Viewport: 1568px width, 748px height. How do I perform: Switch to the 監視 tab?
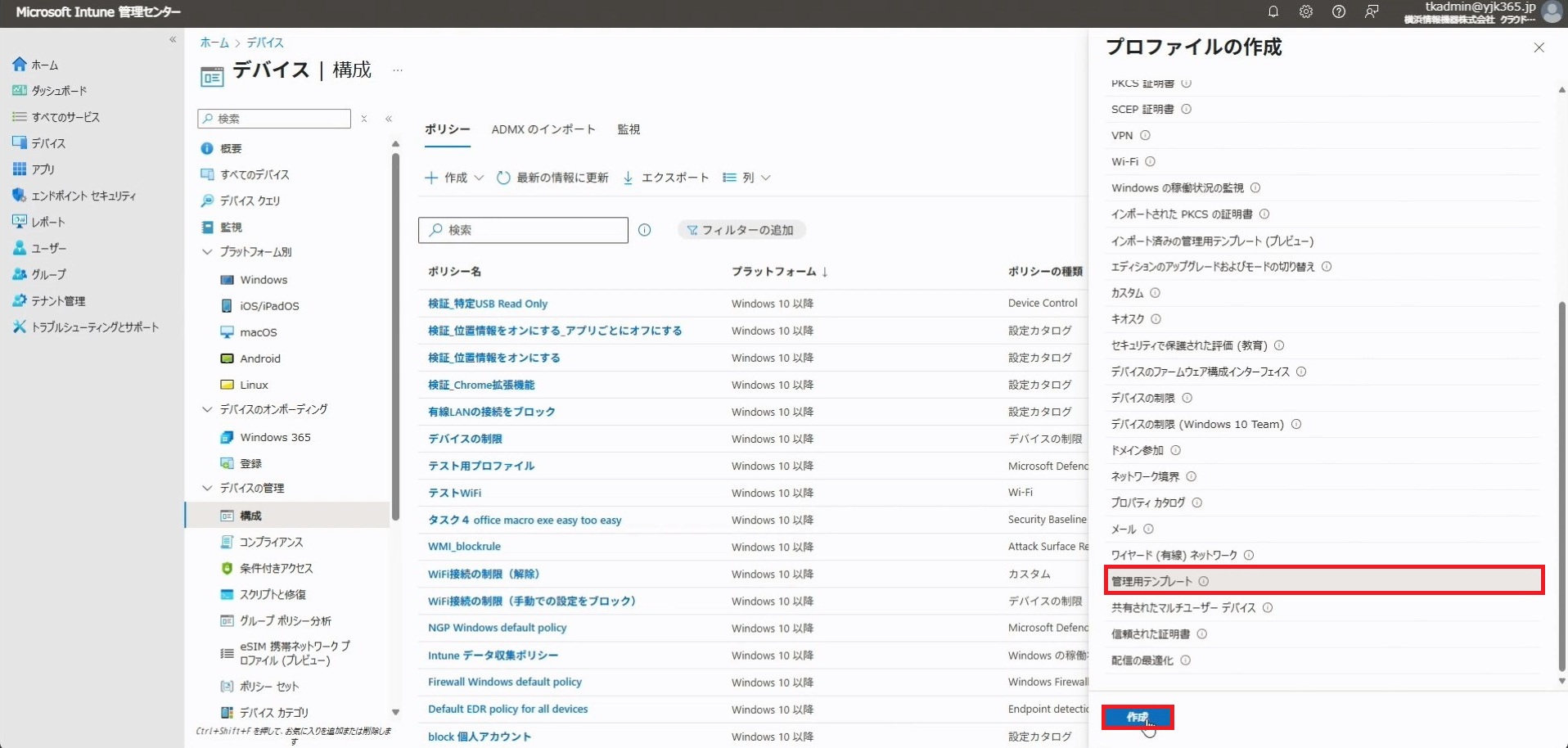coord(628,129)
